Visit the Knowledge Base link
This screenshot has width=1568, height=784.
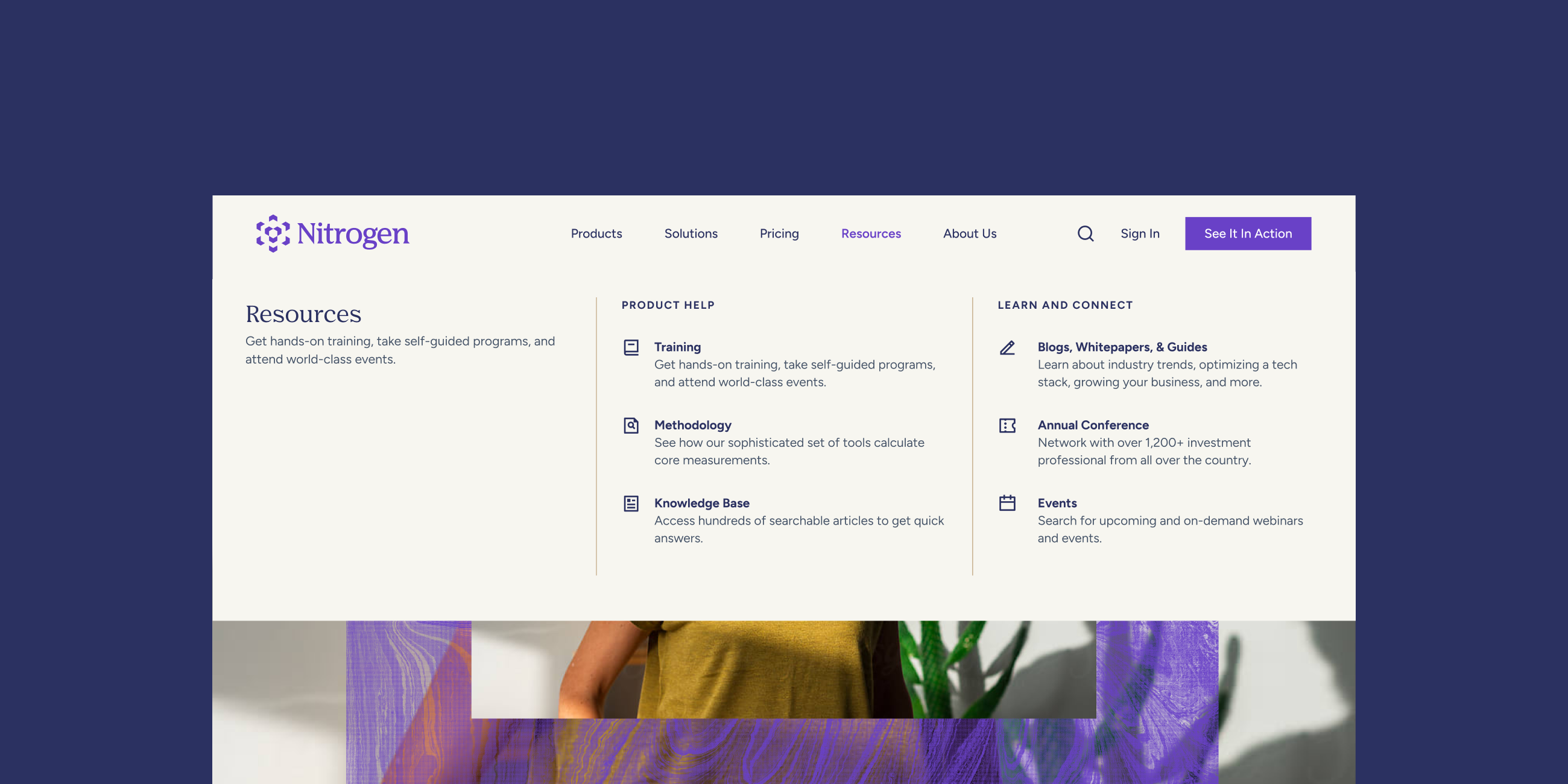(x=701, y=503)
